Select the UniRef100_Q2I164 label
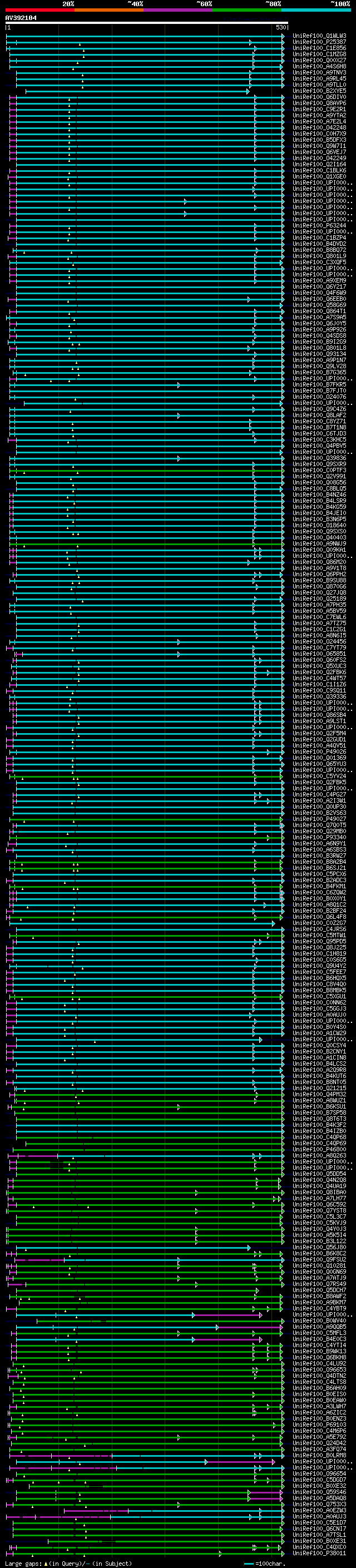Image resolution: width=356 pixels, height=1568 pixels. (319, 164)
